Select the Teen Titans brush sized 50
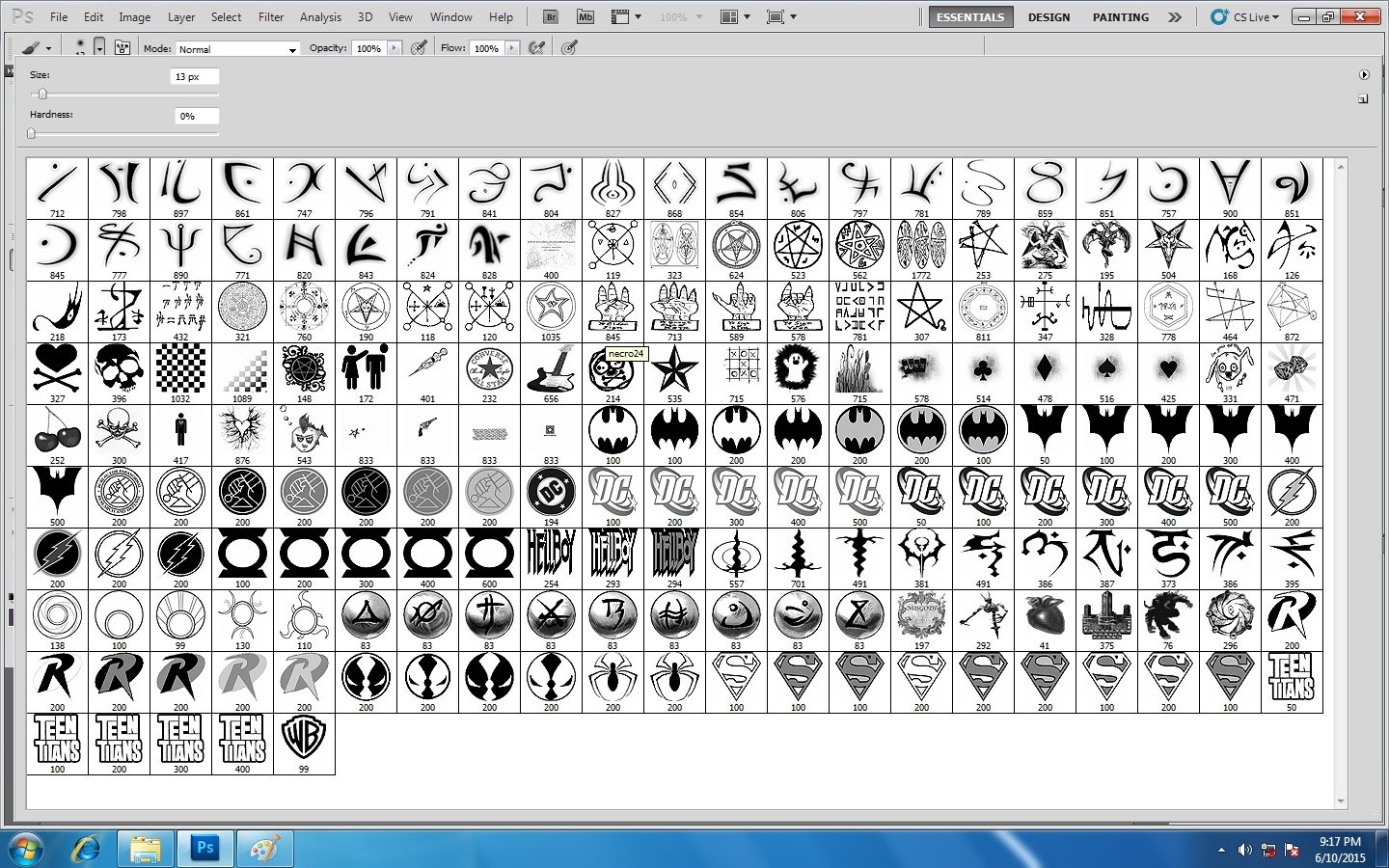Image resolution: width=1389 pixels, height=868 pixels. [x=1292, y=682]
